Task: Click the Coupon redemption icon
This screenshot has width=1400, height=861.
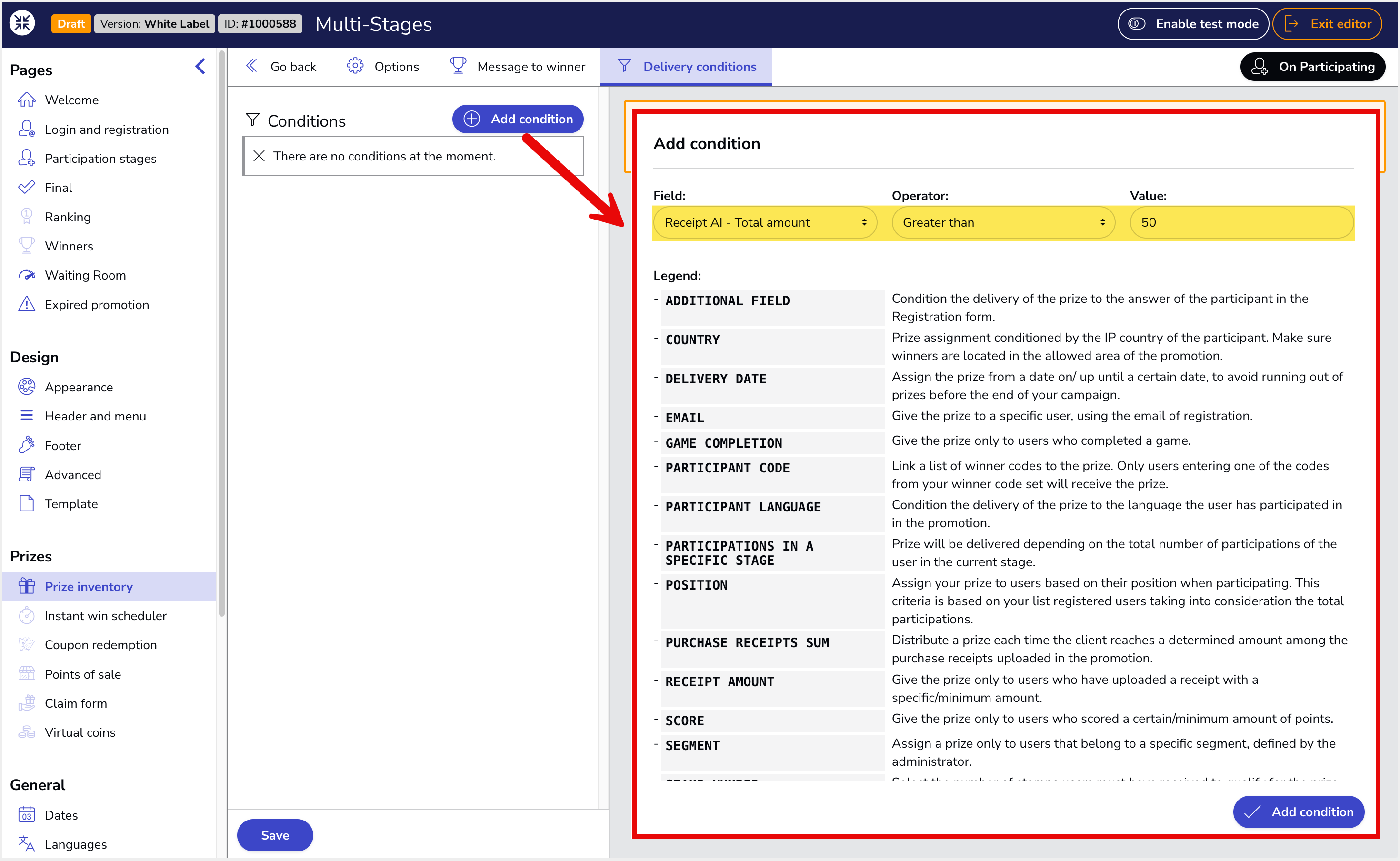Action: (x=26, y=644)
